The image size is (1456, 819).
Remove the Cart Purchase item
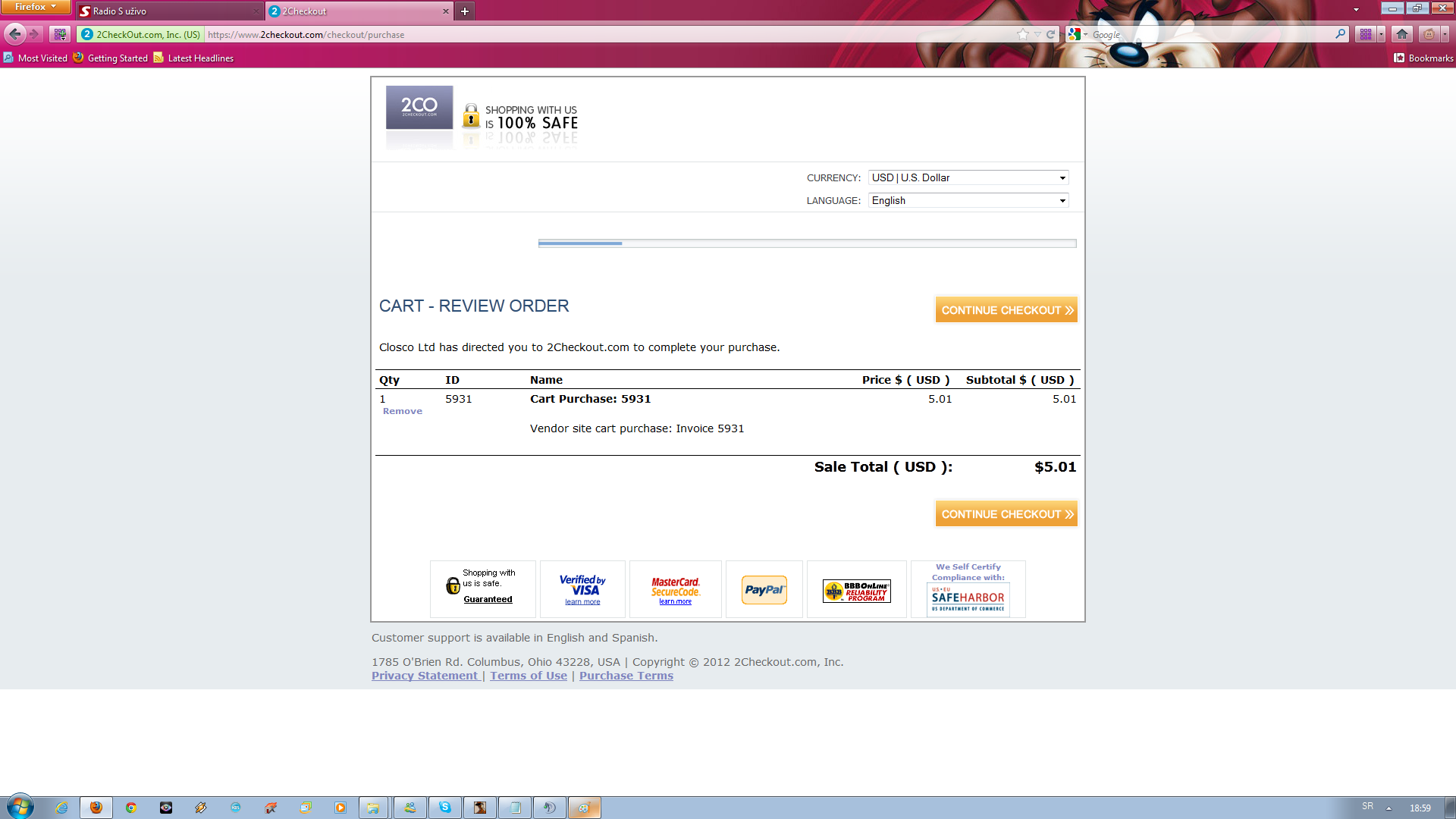[402, 411]
